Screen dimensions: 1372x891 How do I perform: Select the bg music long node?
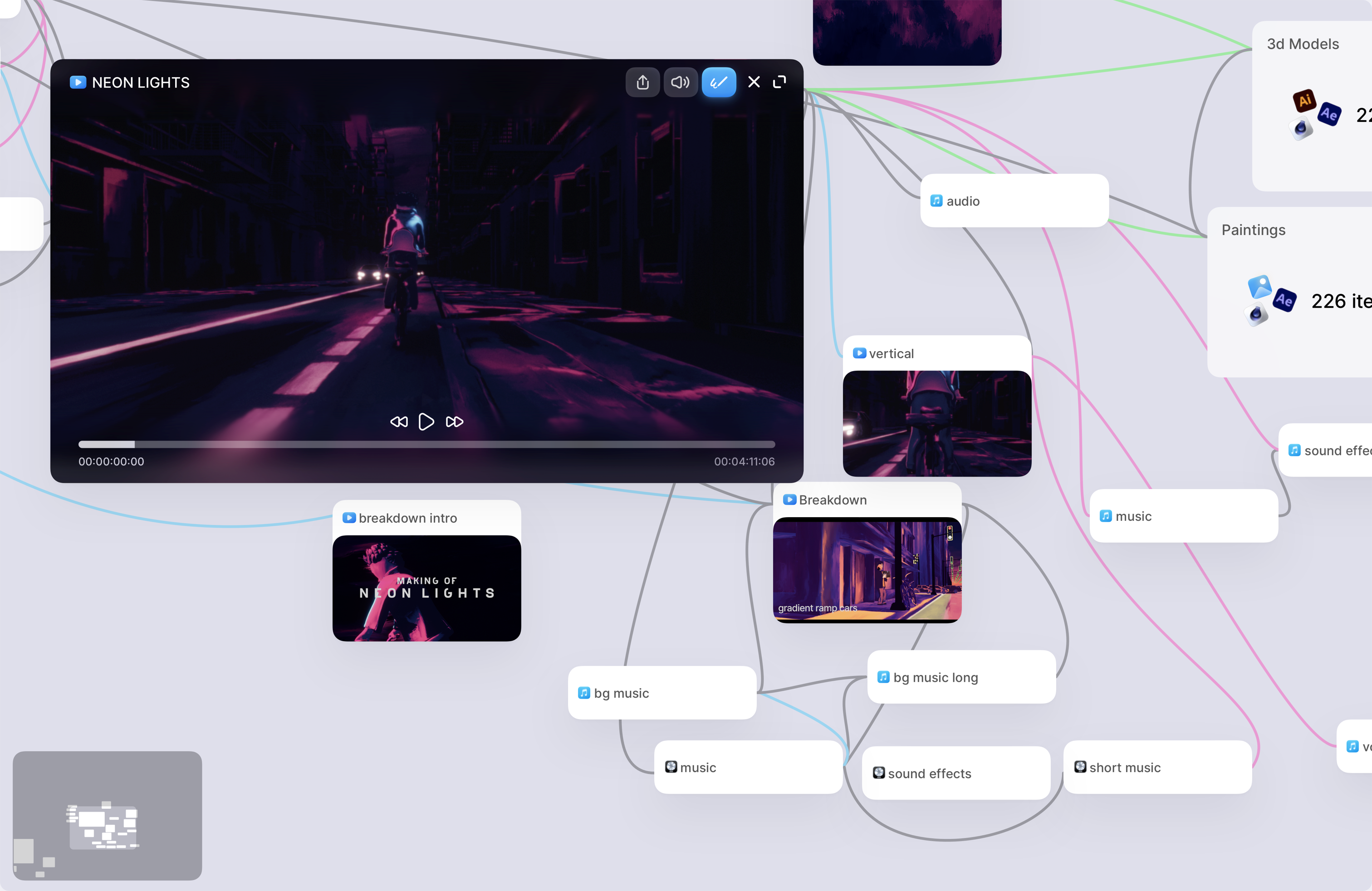(961, 677)
